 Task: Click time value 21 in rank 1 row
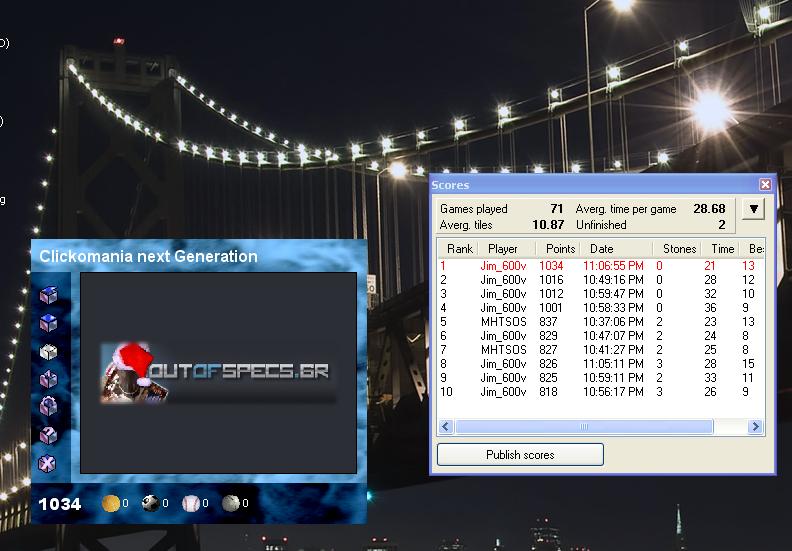[x=710, y=266]
